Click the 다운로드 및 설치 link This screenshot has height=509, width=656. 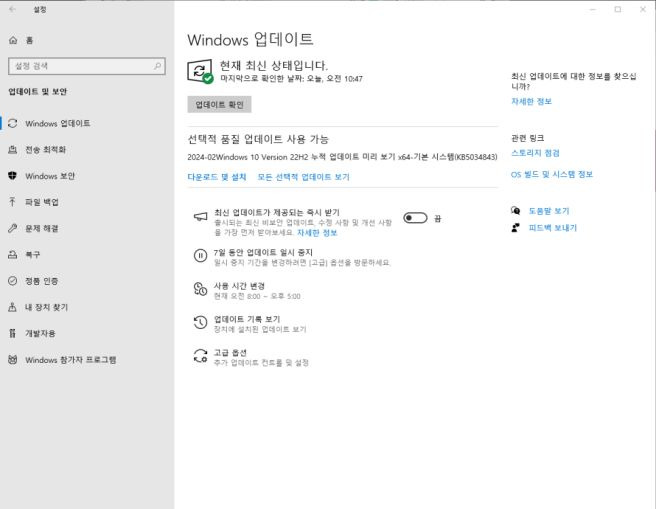[x=217, y=177]
